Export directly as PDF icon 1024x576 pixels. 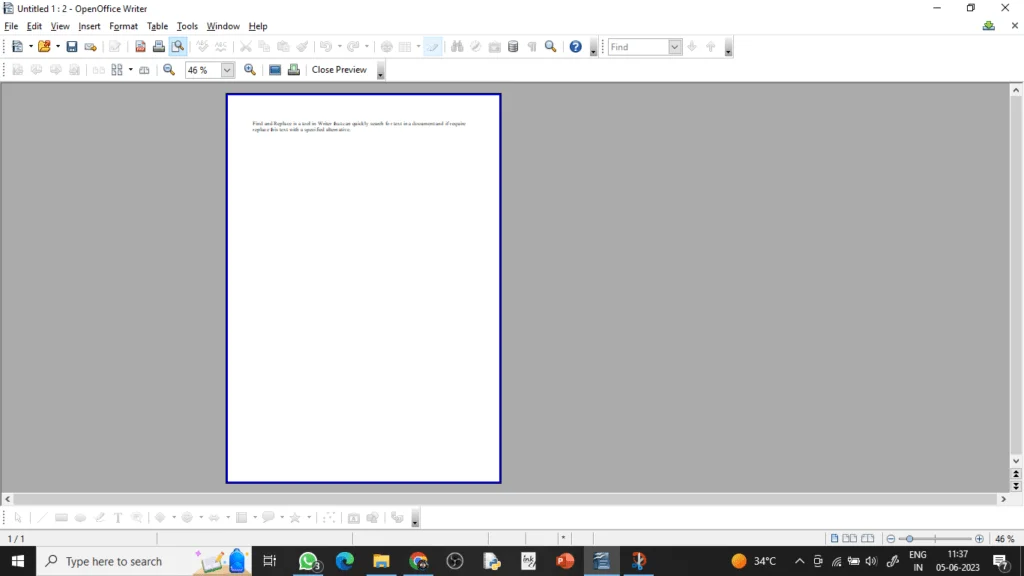pyautogui.click(x=140, y=47)
